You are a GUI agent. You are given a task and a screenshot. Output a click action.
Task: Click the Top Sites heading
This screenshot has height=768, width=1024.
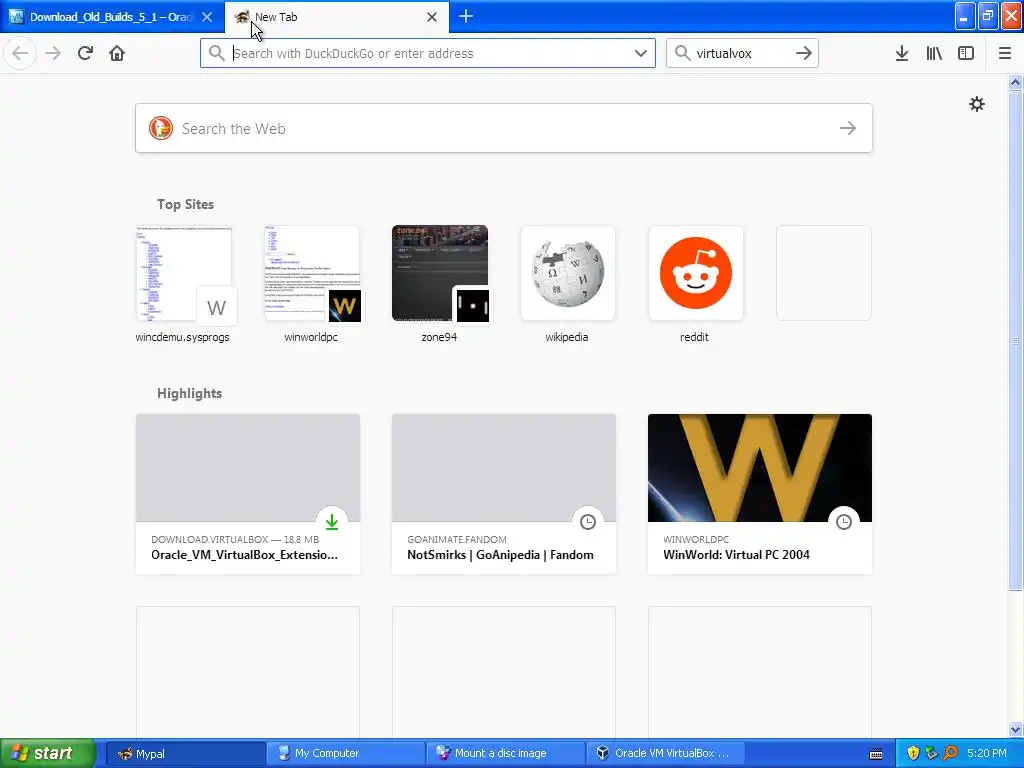point(185,204)
